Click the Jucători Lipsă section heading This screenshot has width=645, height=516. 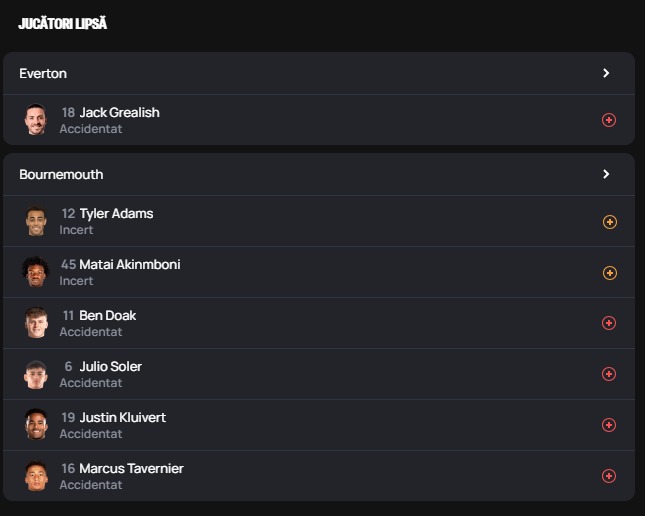[62, 23]
